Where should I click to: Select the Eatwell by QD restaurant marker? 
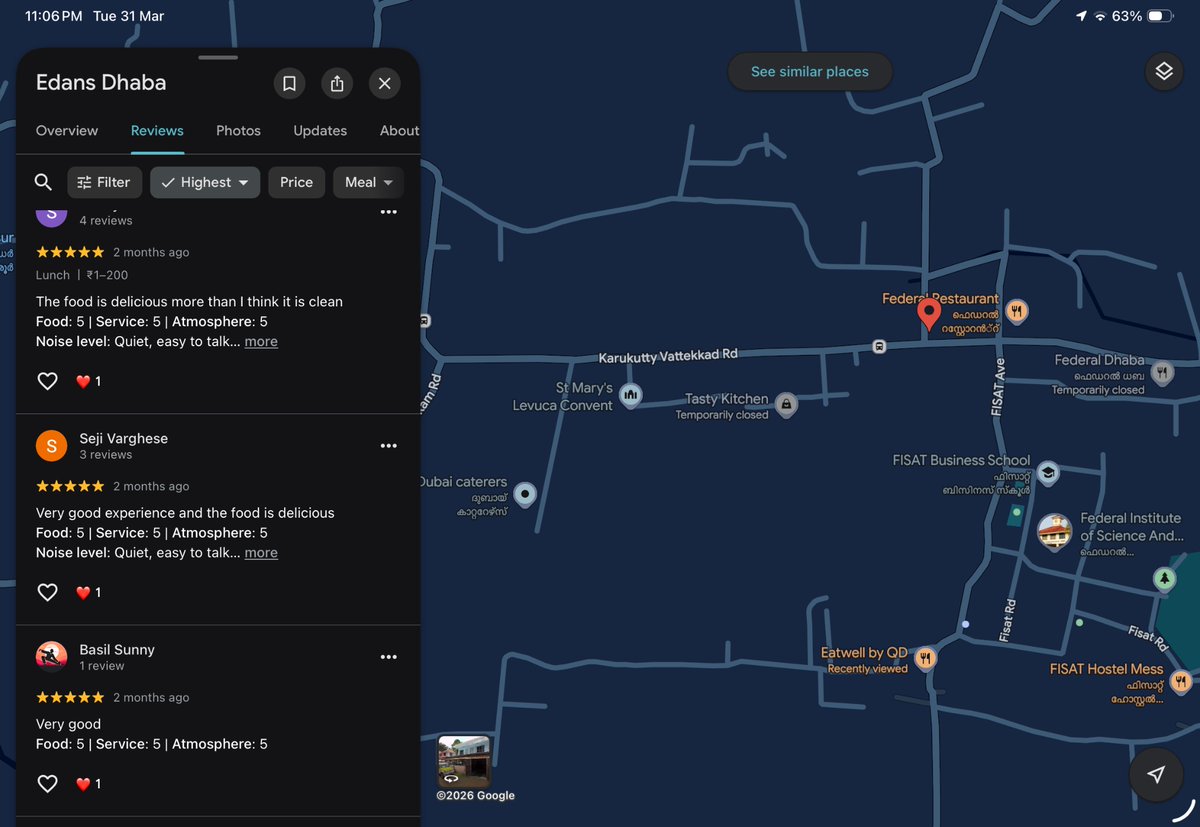(x=925, y=658)
